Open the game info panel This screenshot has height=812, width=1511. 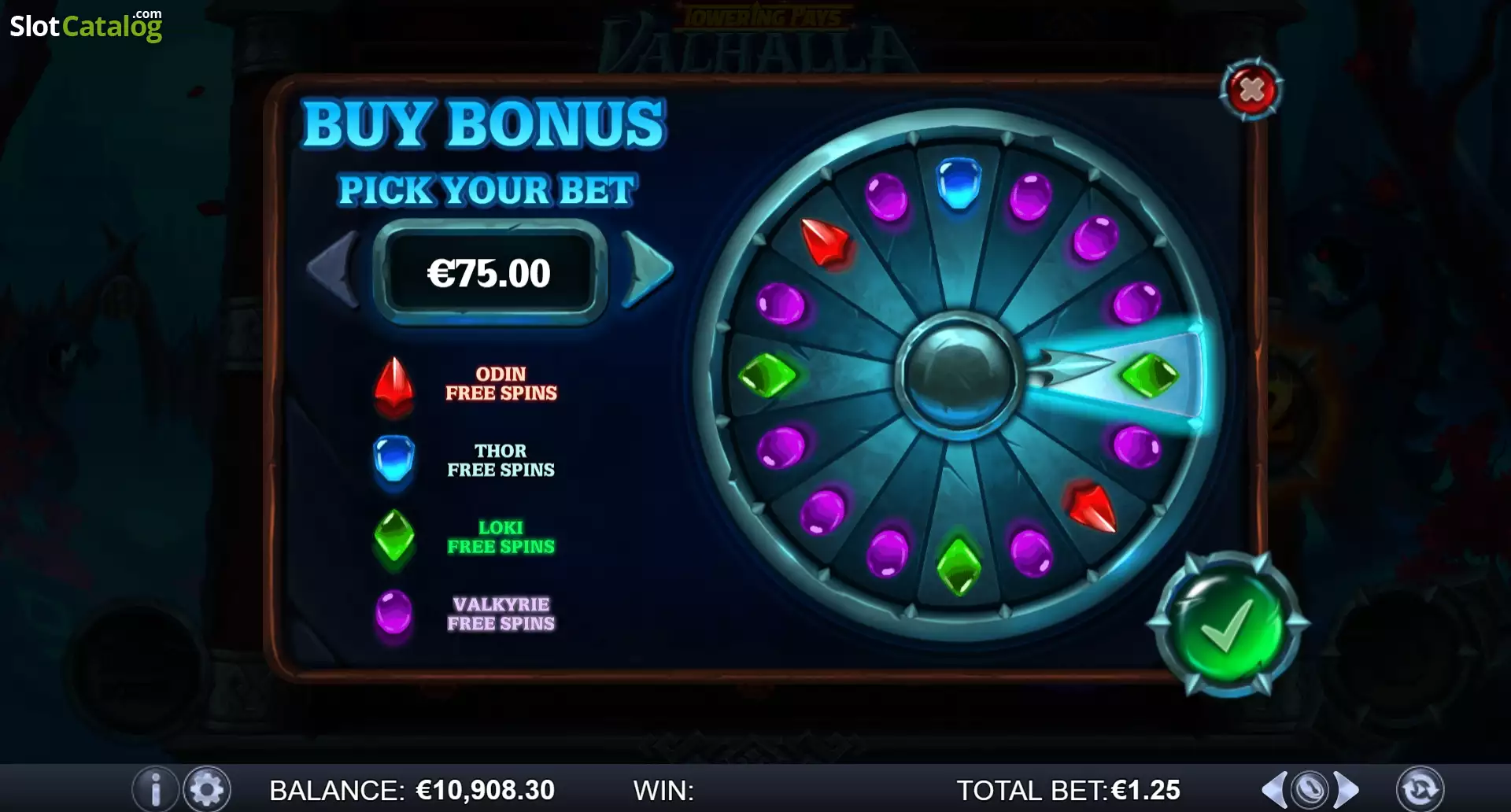click(155, 788)
